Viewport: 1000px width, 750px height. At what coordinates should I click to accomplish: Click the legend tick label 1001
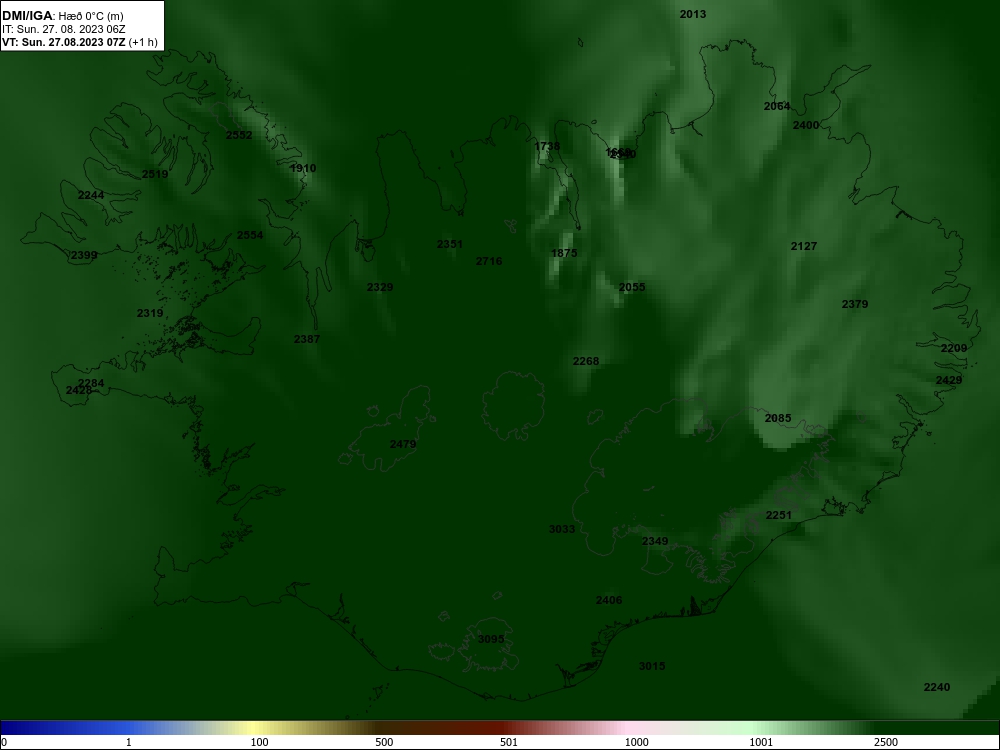coord(761,742)
